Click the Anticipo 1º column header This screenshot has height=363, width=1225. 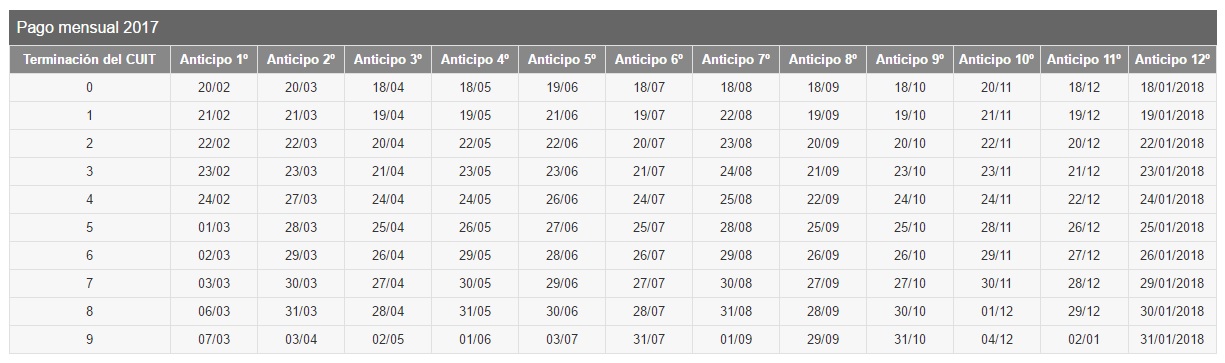point(214,60)
